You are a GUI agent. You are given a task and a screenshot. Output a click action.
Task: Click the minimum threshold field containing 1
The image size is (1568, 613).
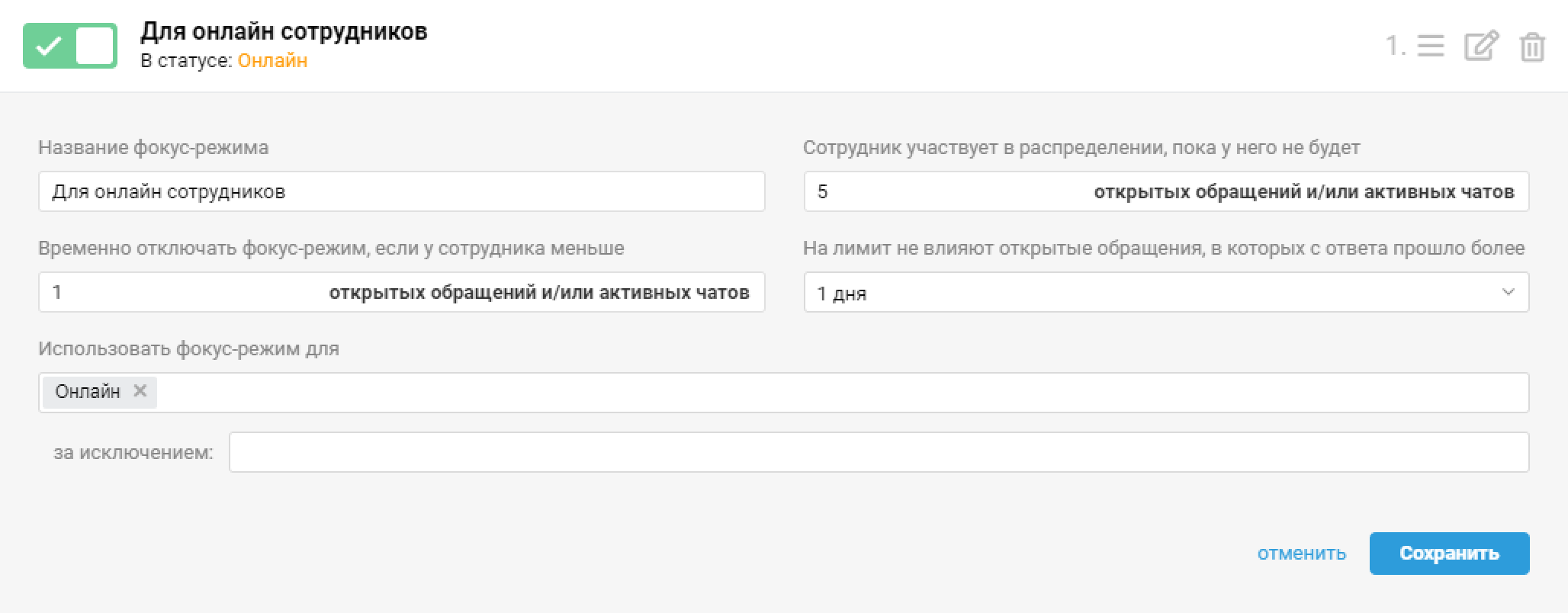pos(183,293)
